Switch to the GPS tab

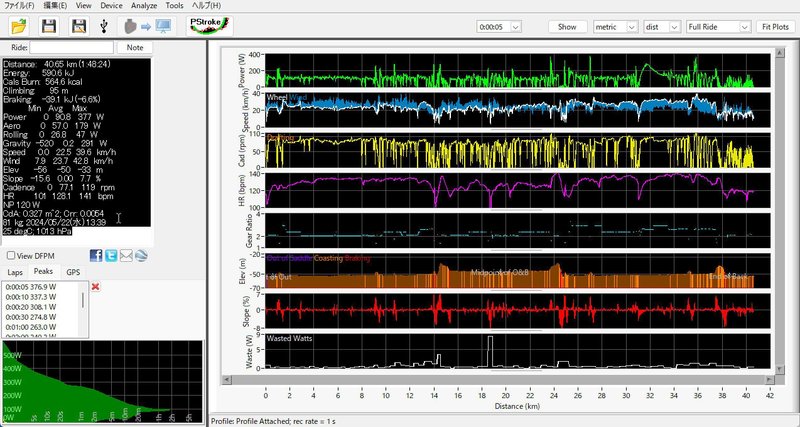(x=73, y=272)
